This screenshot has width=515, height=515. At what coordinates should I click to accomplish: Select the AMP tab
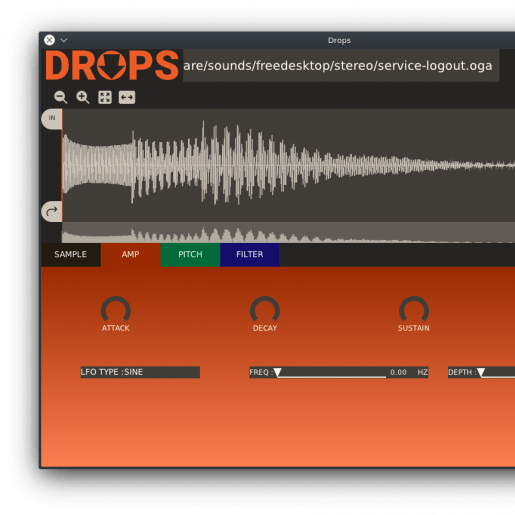coord(130,255)
